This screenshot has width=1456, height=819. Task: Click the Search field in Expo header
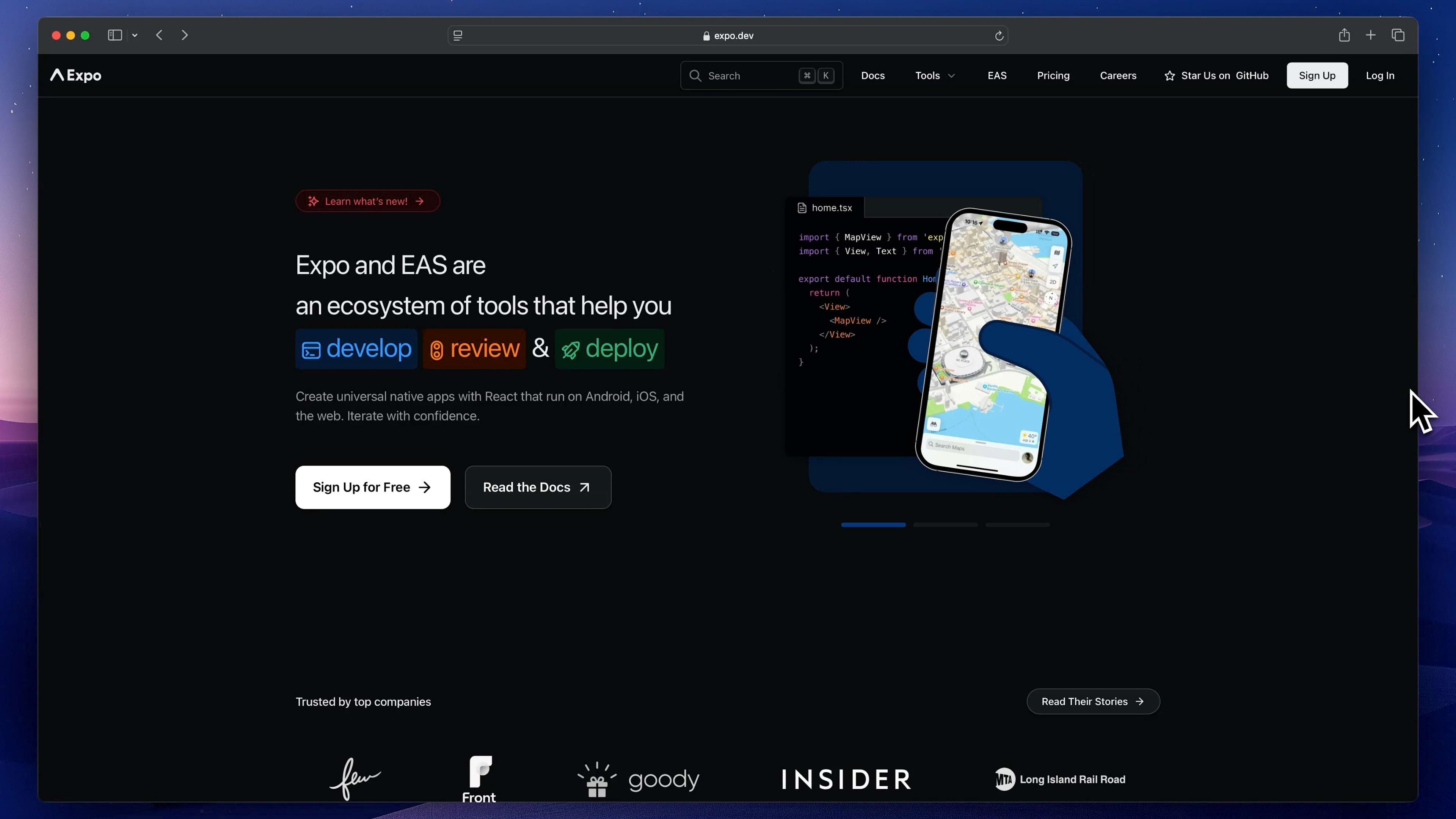click(x=761, y=75)
